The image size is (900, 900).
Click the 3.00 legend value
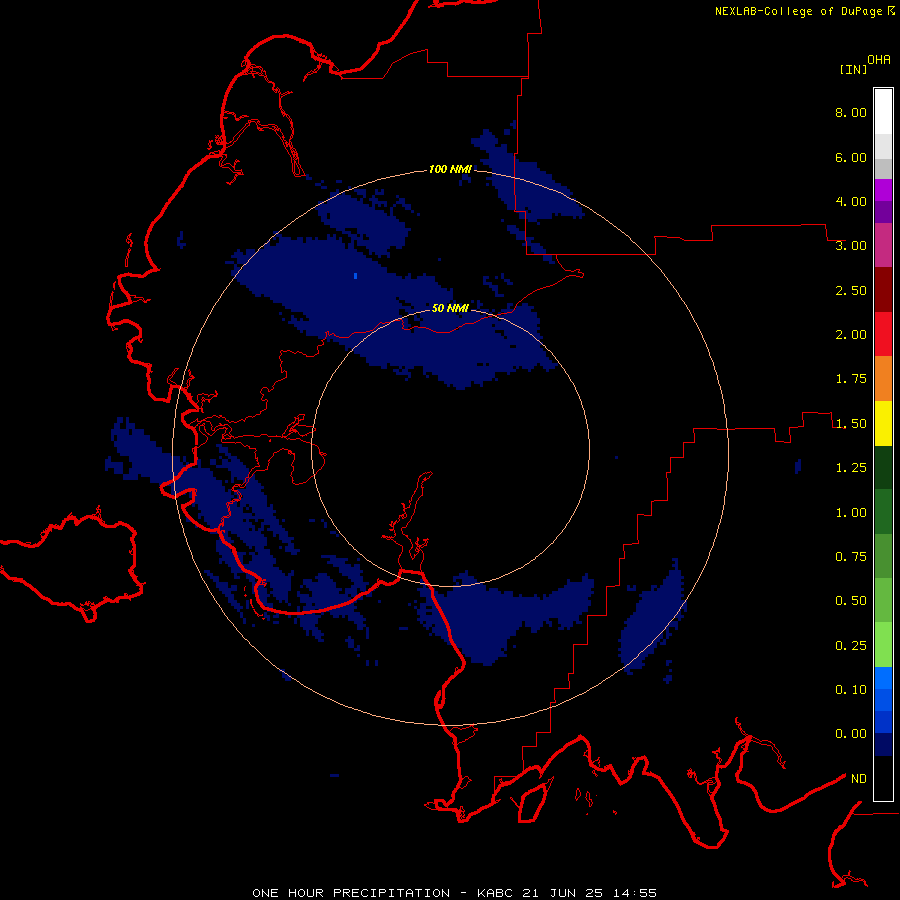(x=851, y=246)
